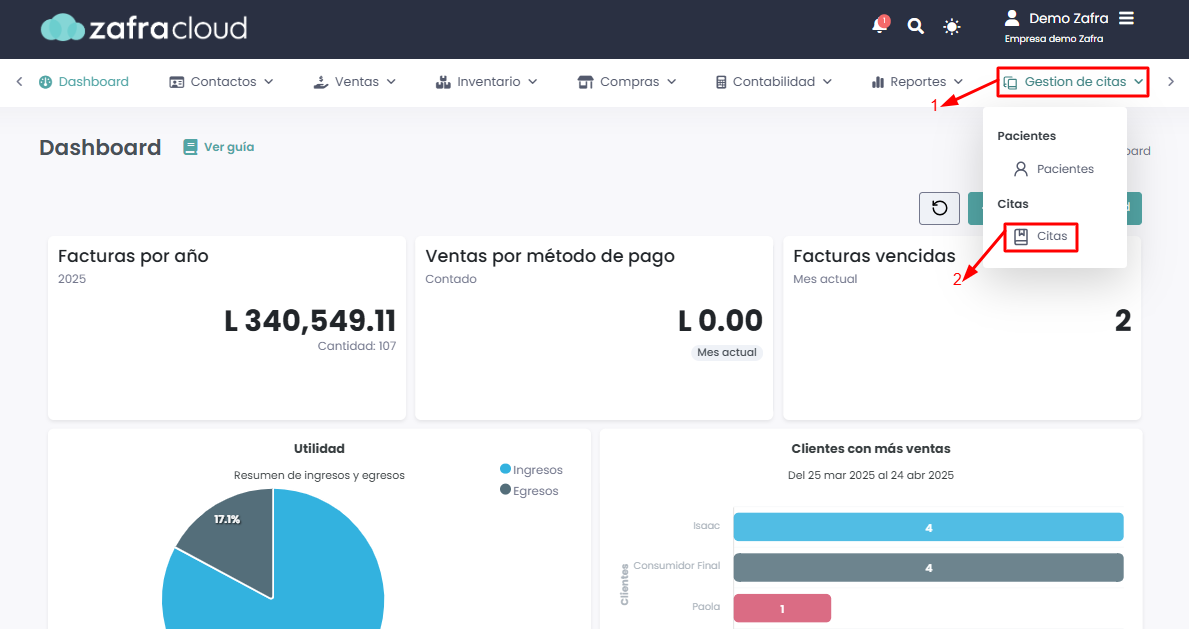Click the Compras store icon
This screenshot has height=629, width=1189.
point(585,82)
